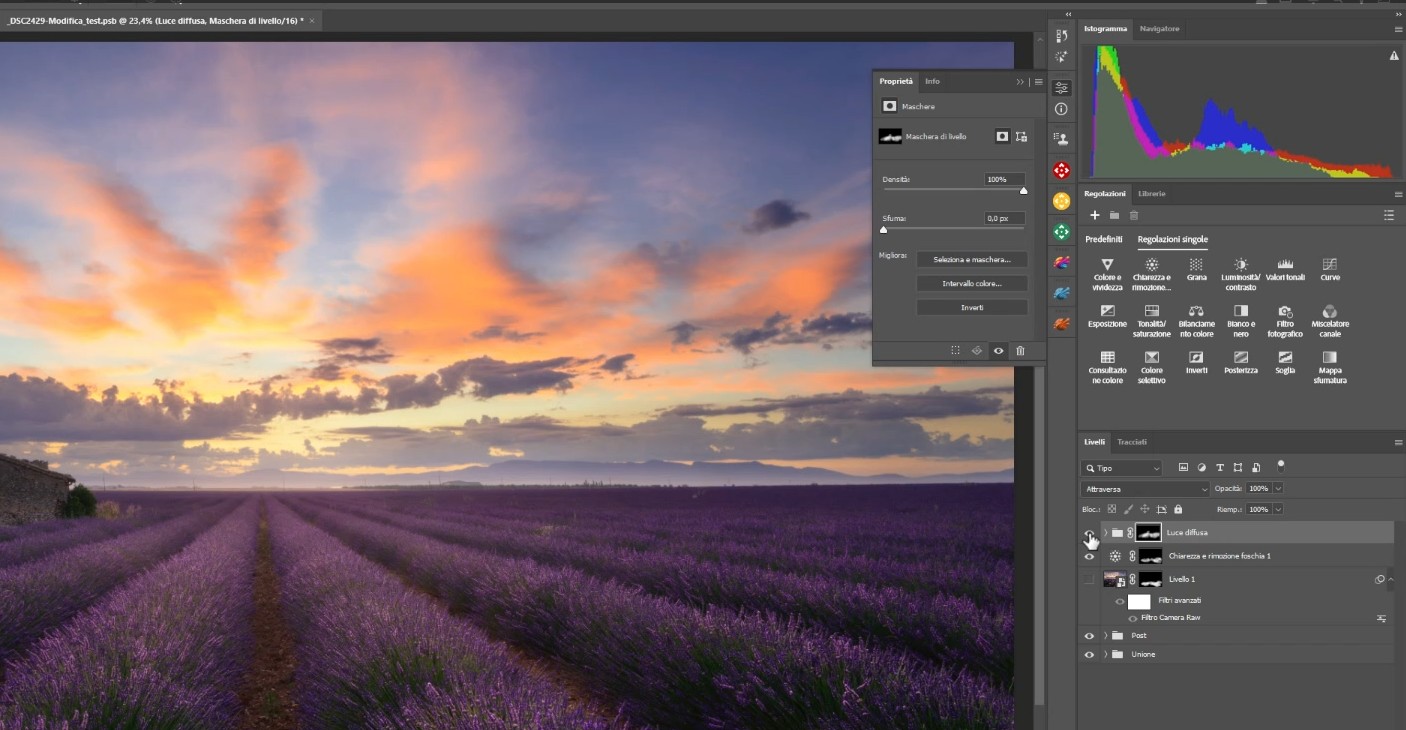Expand the Luce diffusa group
The height and width of the screenshot is (730, 1406).
coord(1105,533)
